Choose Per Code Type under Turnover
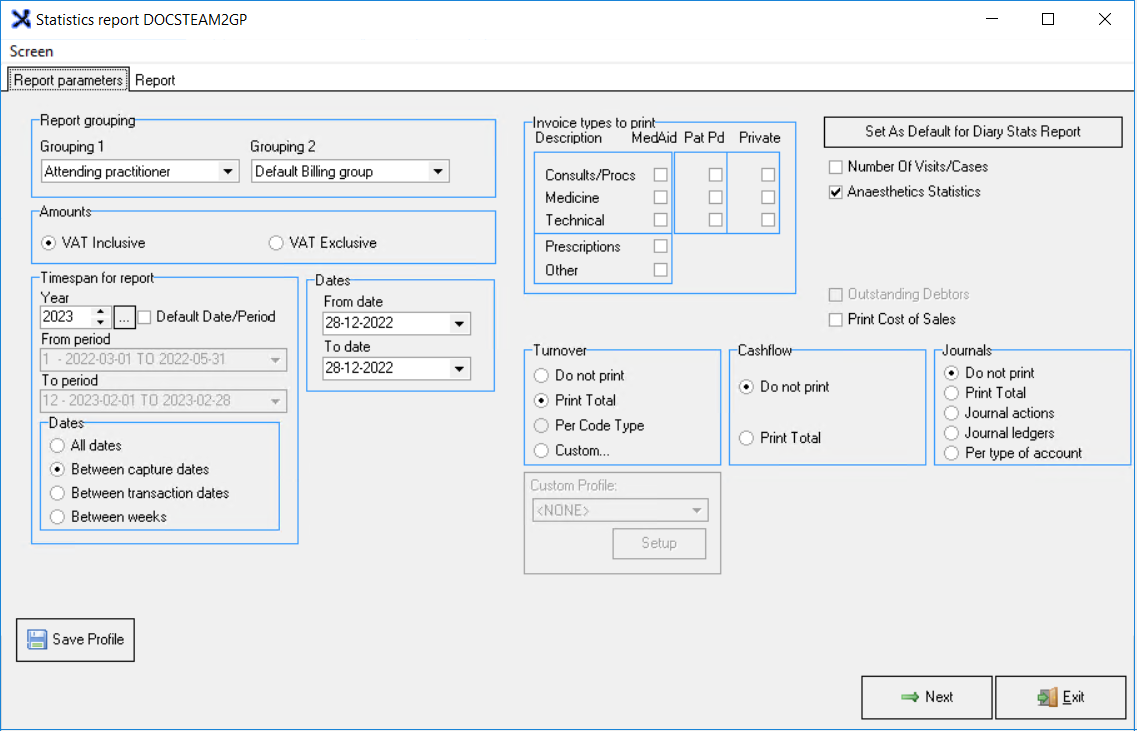 [x=542, y=426]
